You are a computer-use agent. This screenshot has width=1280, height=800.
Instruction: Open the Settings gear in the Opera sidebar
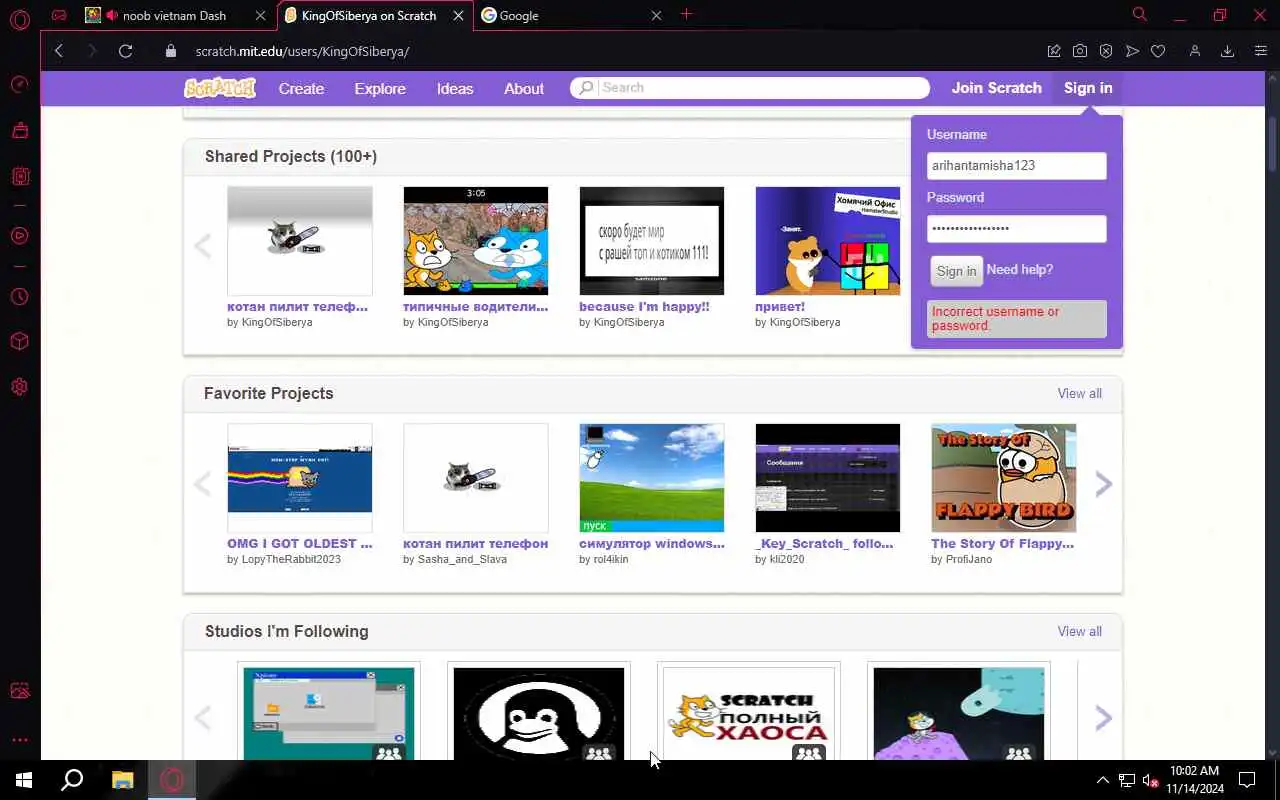tap(19, 387)
